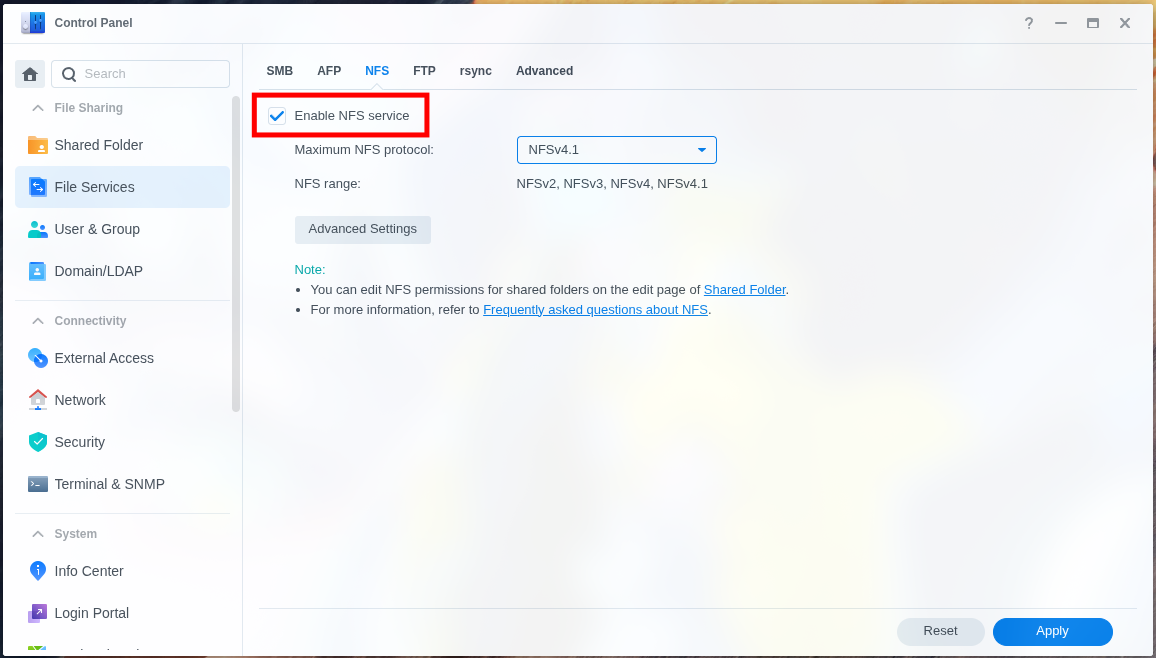
Task: Click the Control Panel title bar icon
Action: coord(33,23)
